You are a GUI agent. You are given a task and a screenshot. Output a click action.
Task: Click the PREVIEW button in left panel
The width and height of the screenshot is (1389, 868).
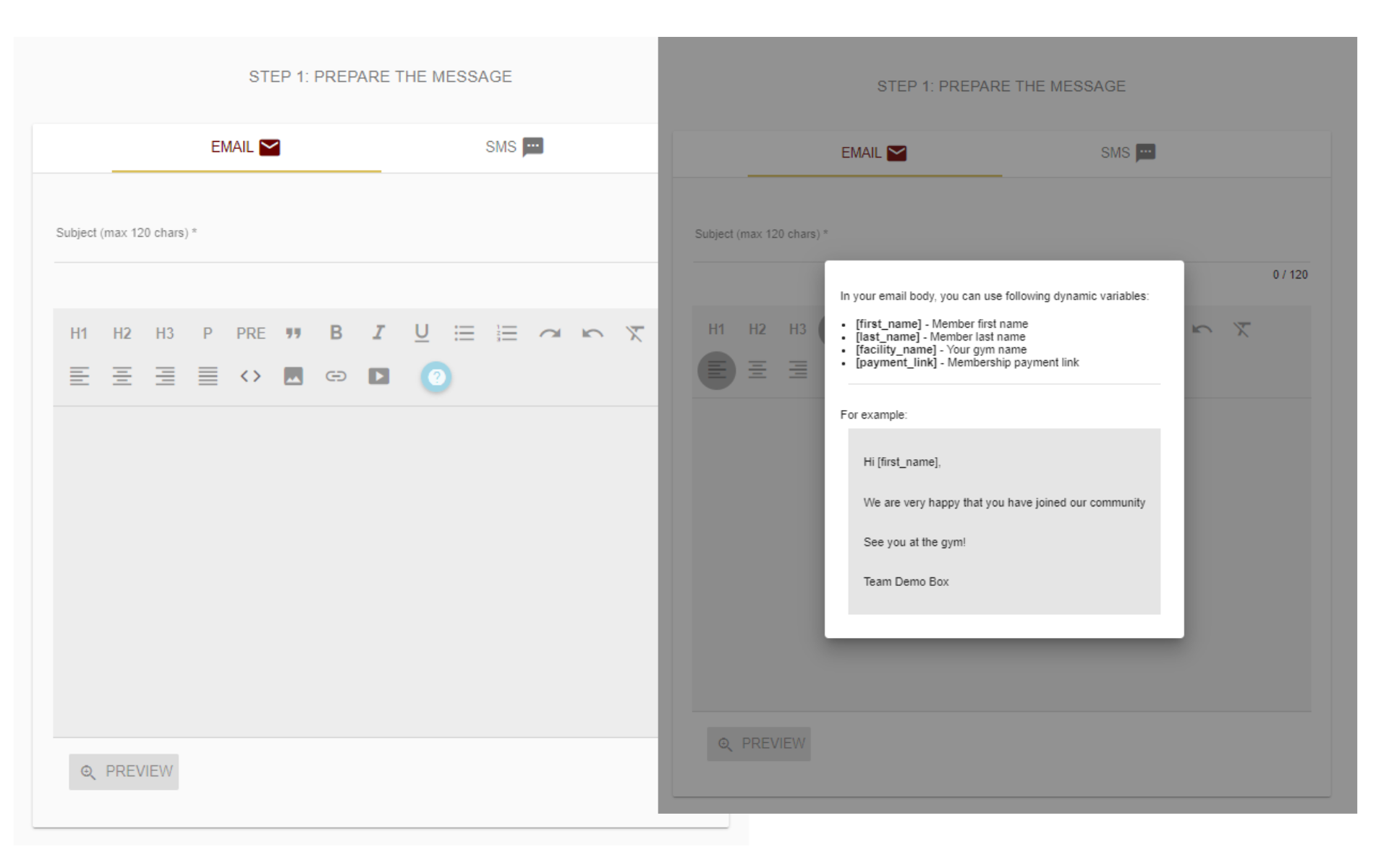124,772
